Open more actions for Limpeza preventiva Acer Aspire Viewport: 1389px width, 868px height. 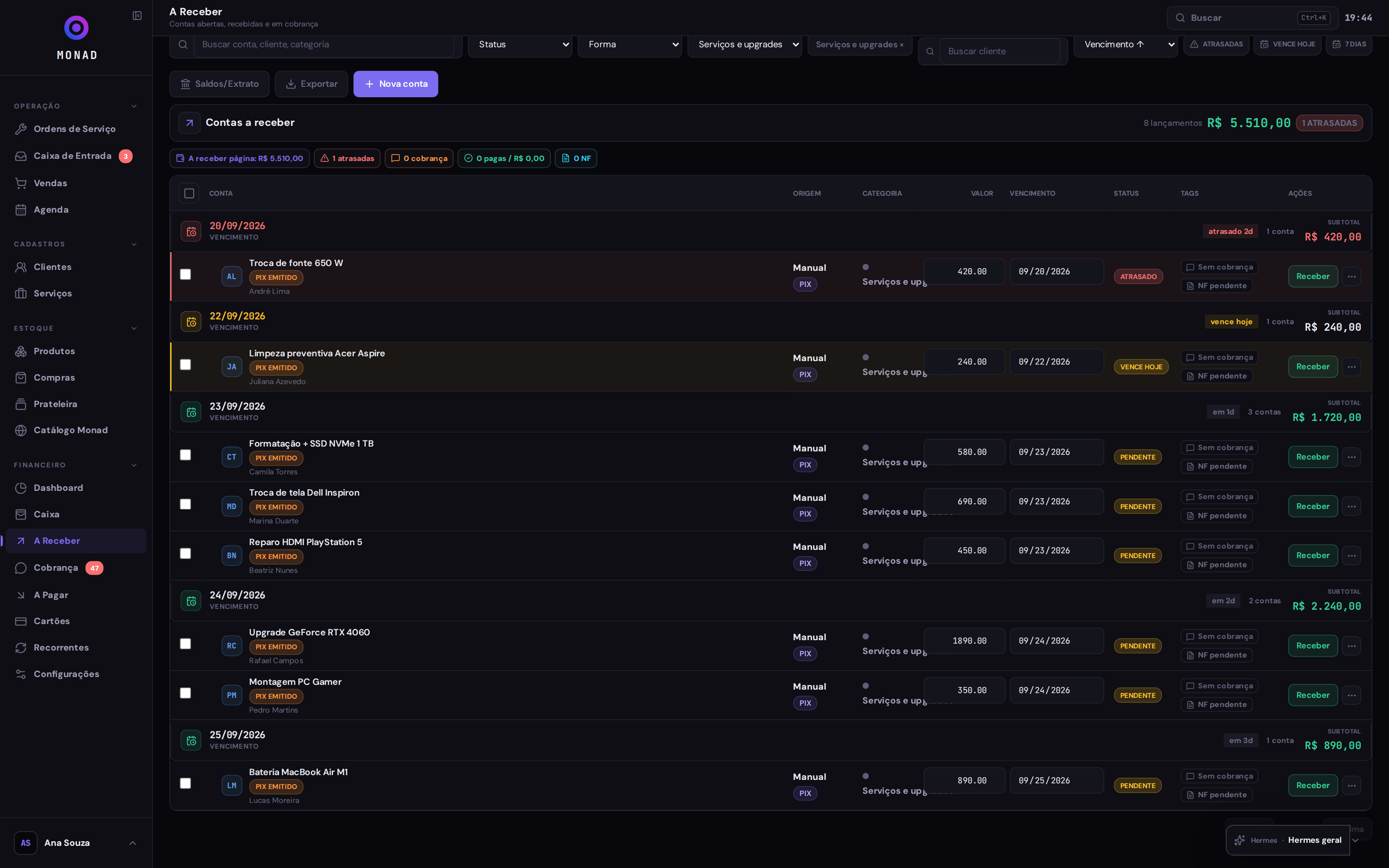(x=1352, y=367)
